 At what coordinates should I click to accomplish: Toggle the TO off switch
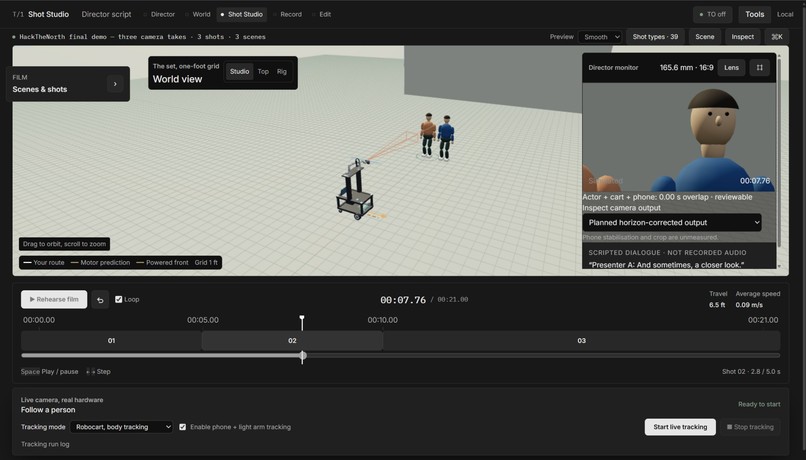point(712,14)
